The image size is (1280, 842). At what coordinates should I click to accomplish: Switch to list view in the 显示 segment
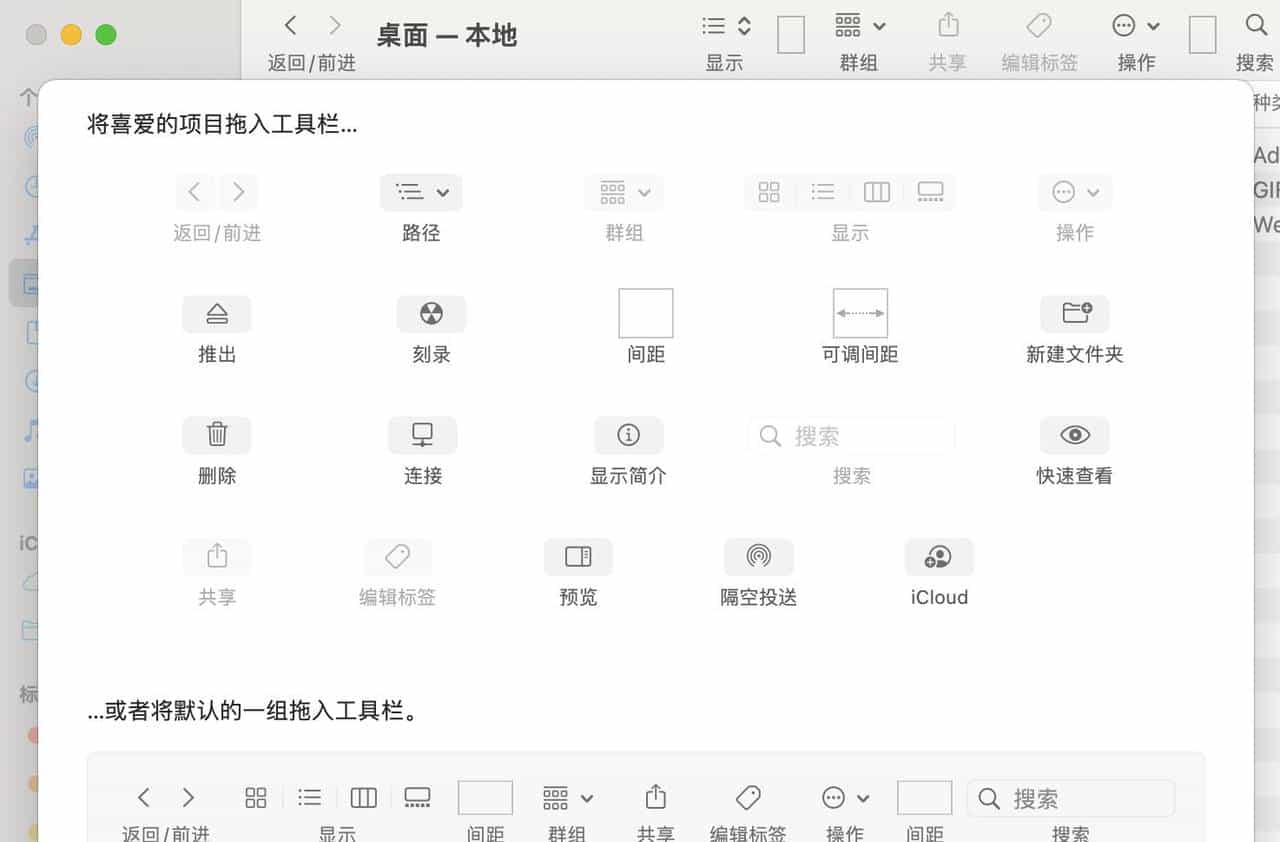(x=822, y=192)
